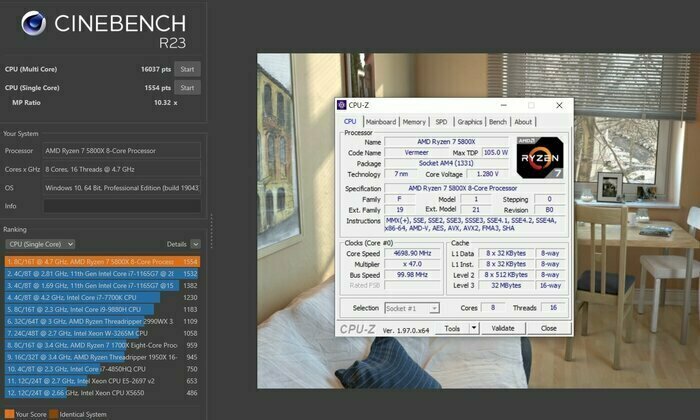Screen dimensions: 700x420
Task: Switch to the CPU tab in CPU-Z
Action: point(350,121)
